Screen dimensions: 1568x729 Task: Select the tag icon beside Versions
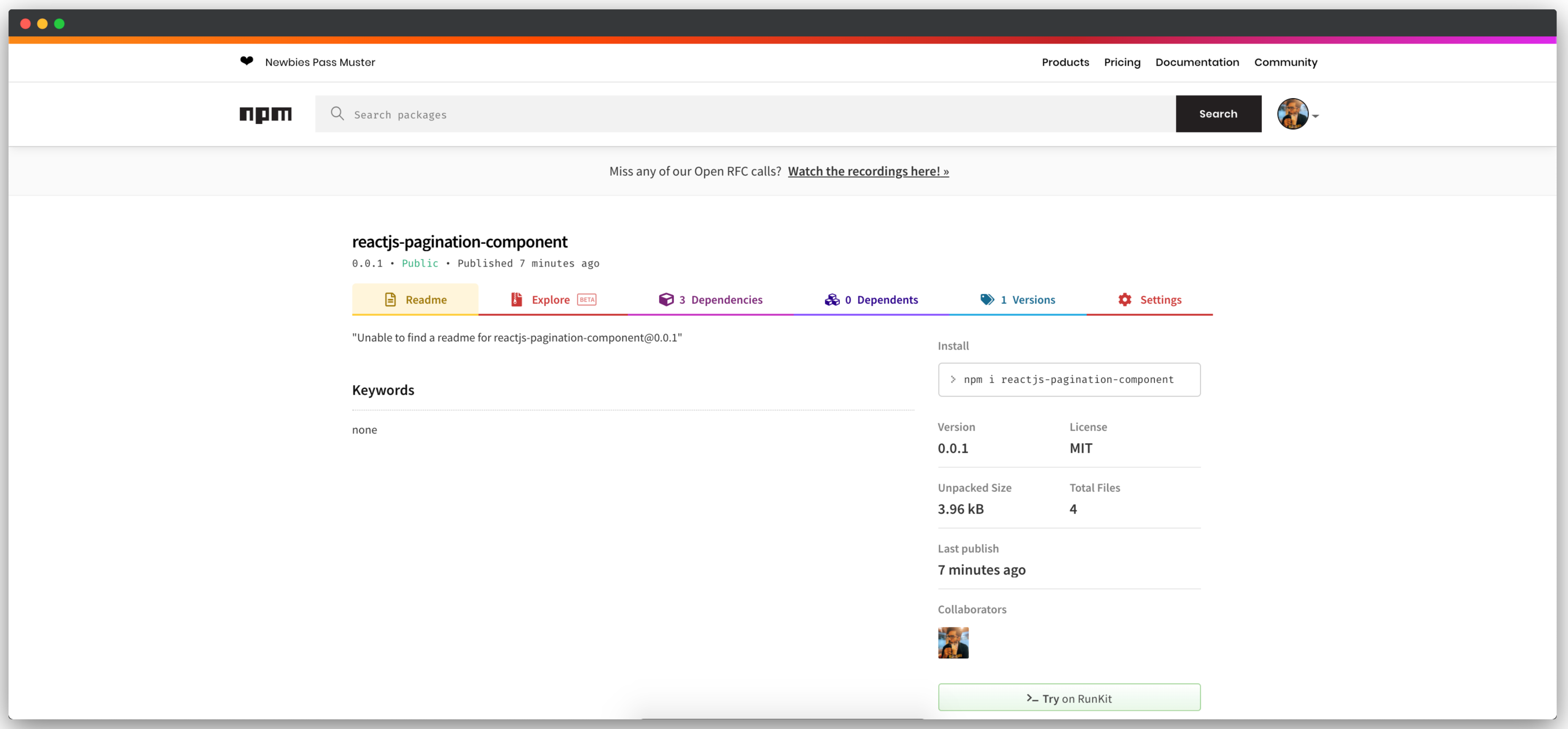[x=987, y=299]
